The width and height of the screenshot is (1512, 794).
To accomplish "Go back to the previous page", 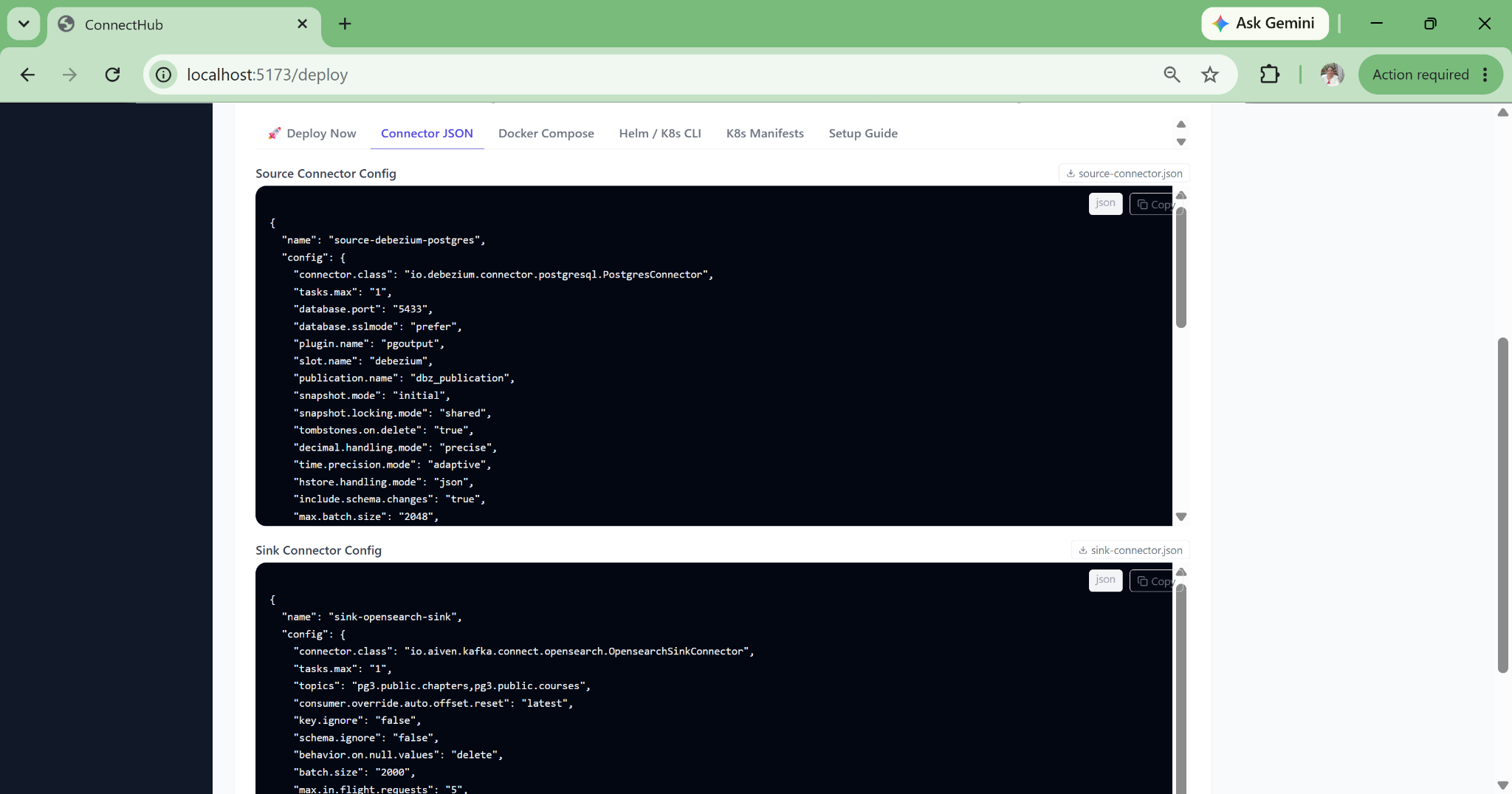I will click(27, 75).
